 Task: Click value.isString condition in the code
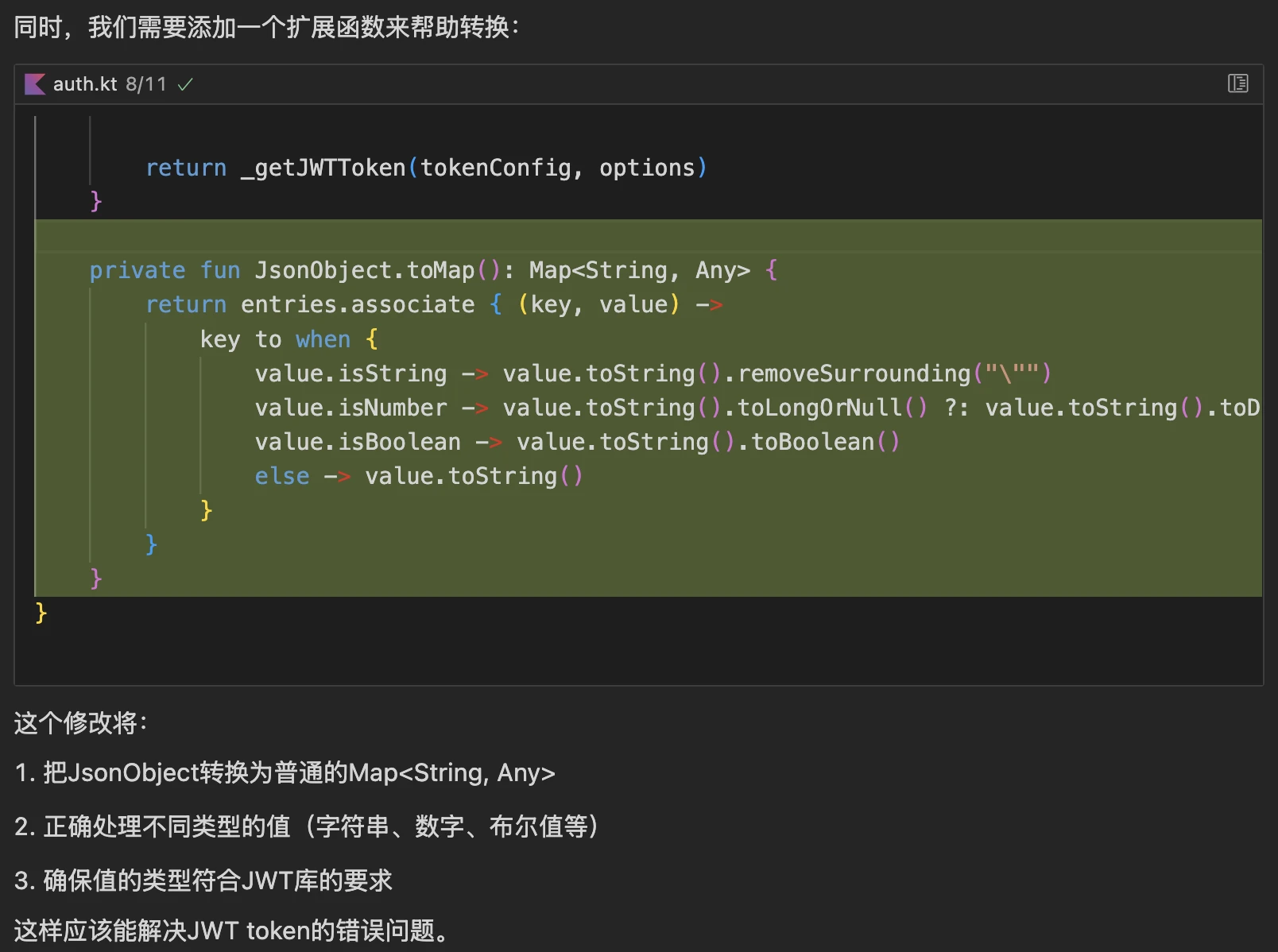(350, 373)
